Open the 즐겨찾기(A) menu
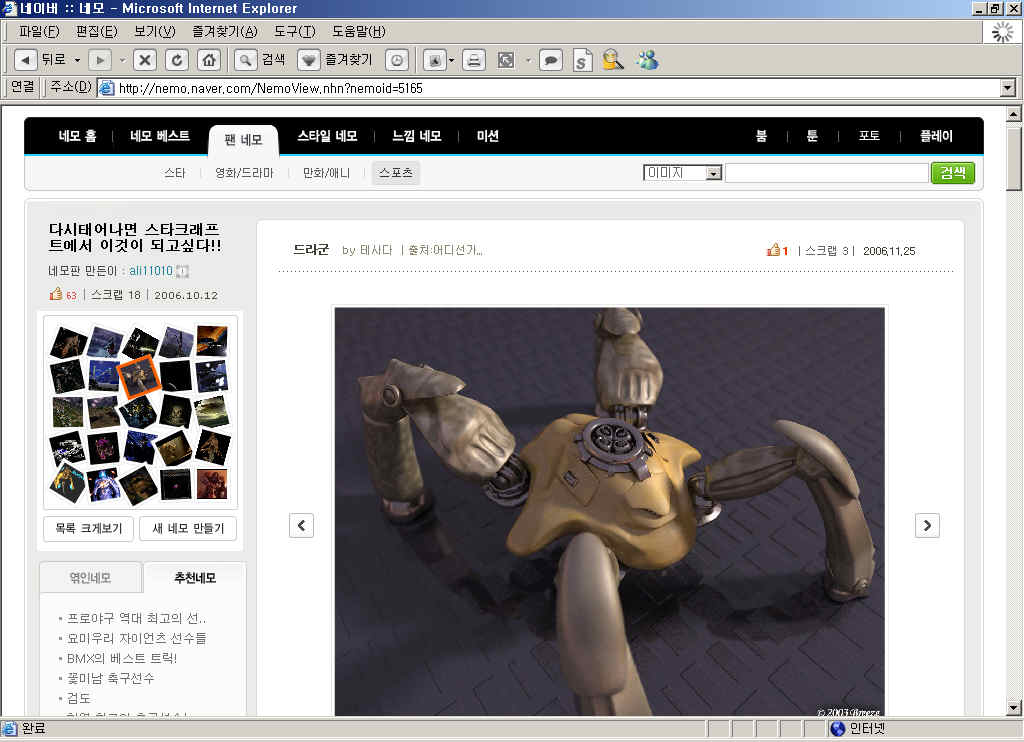Viewport: 1024px width, 742px height. [225, 31]
